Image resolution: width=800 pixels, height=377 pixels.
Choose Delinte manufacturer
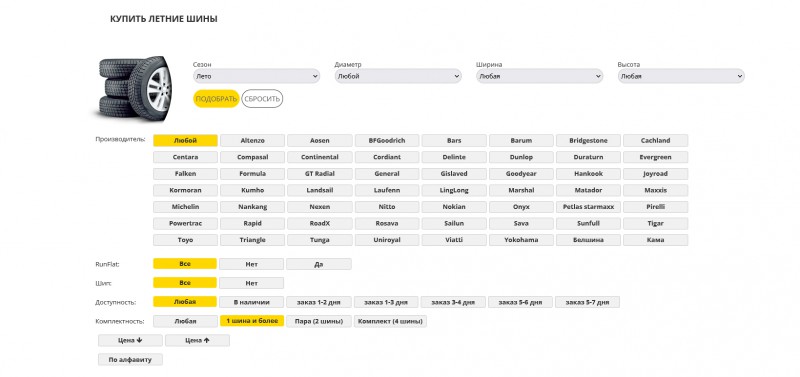click(x=454, y=157)
